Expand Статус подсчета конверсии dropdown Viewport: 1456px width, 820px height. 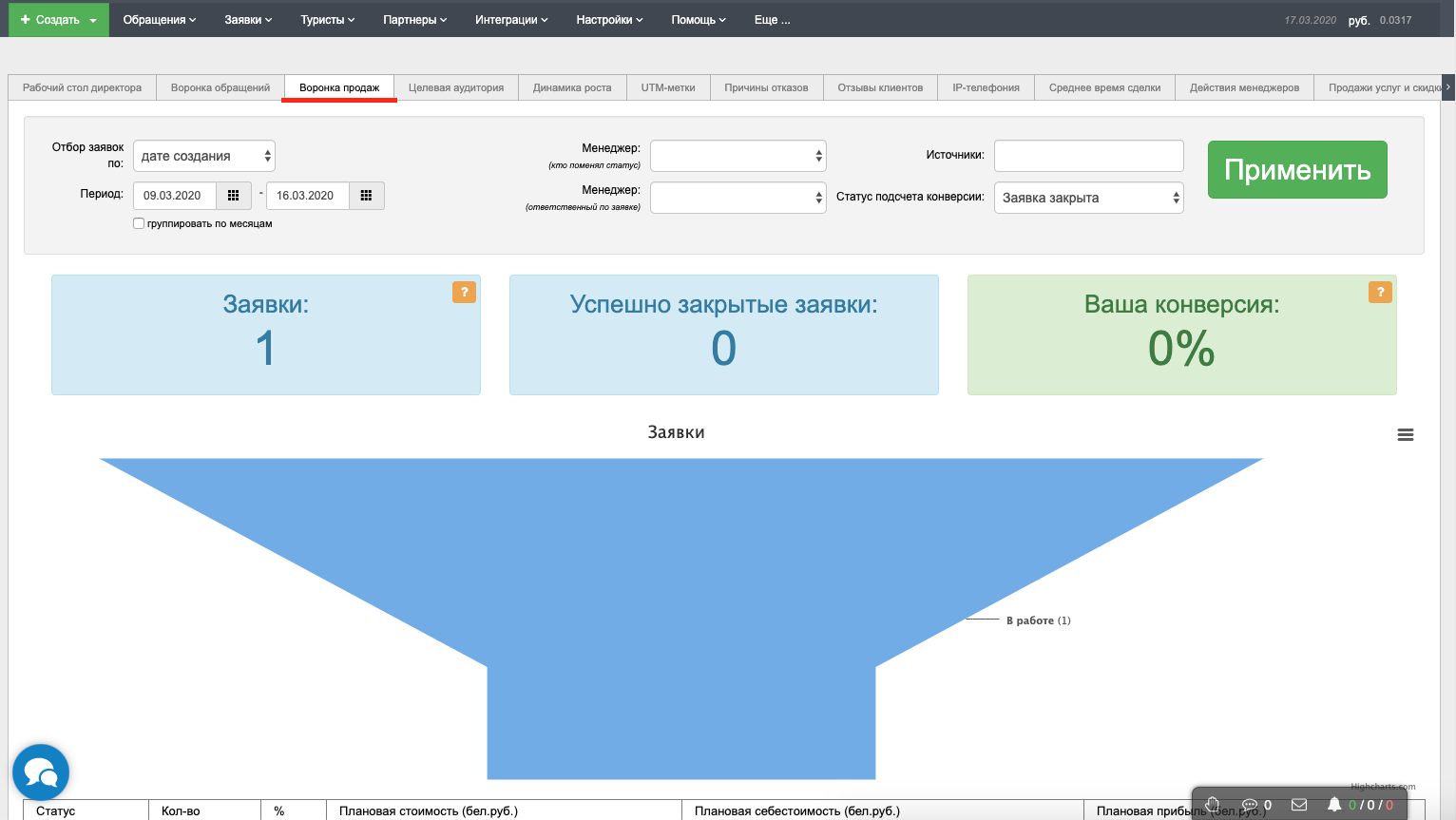1088,198
